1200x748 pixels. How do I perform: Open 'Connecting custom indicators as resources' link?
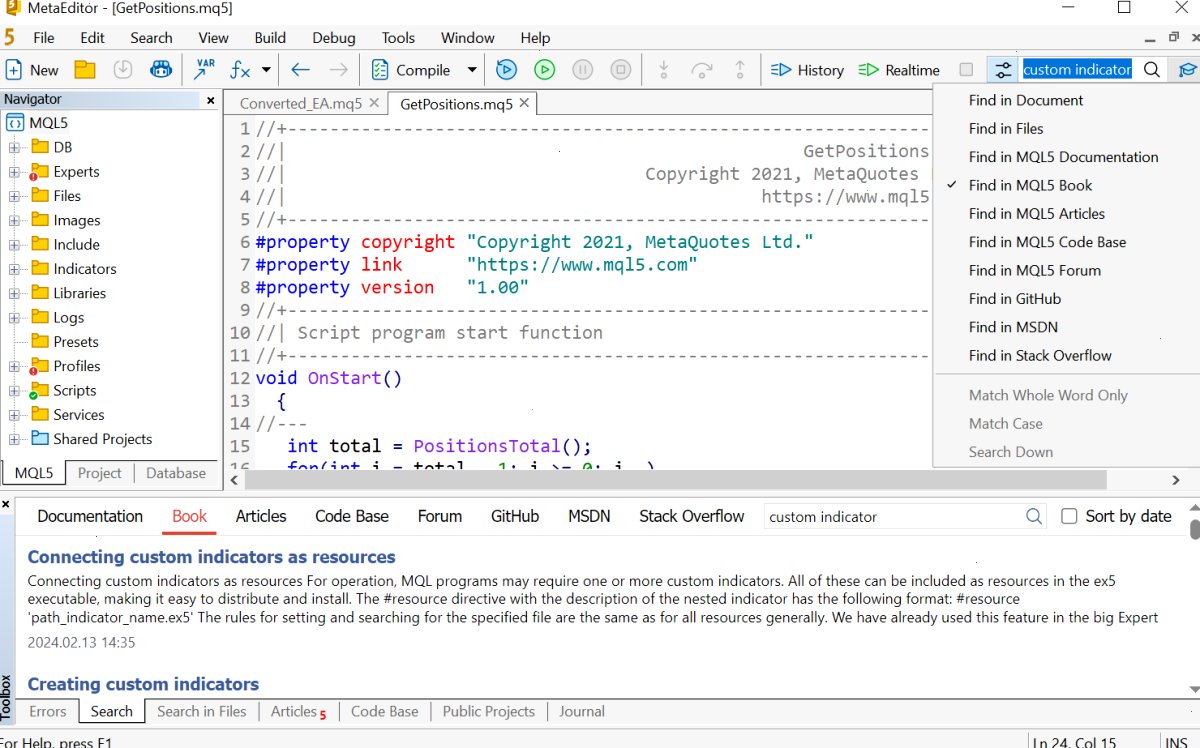pyautogui.click(x=211, y=557)
